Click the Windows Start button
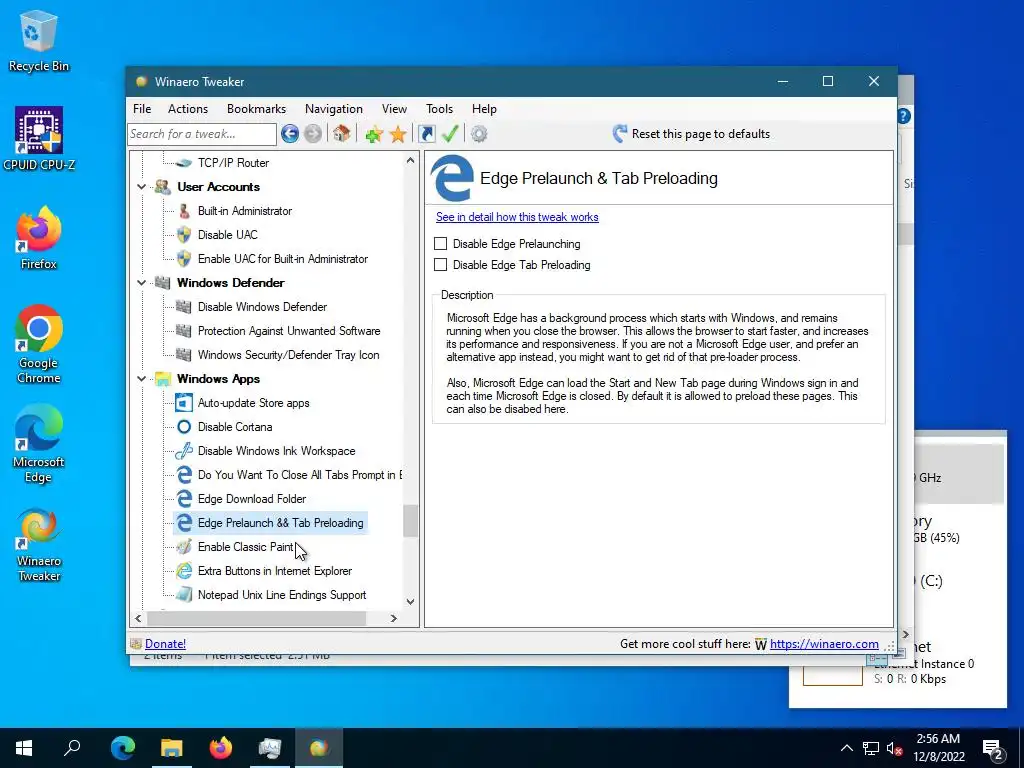The image size is (1024, 768). 24,748
